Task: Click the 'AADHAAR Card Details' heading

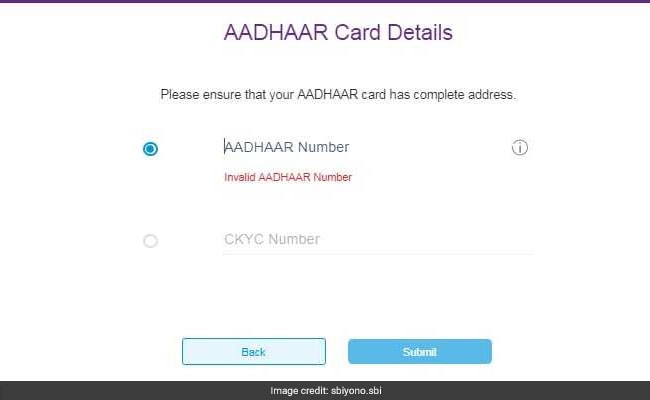Action: [x=338, y=32]
